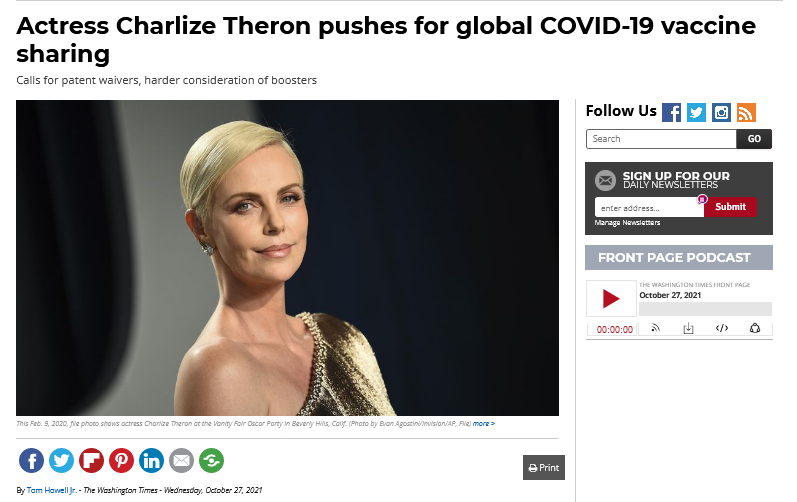Share article on LinkedIn icon
The width and height of the screenshot is (797, 502).
pos(151,460)
